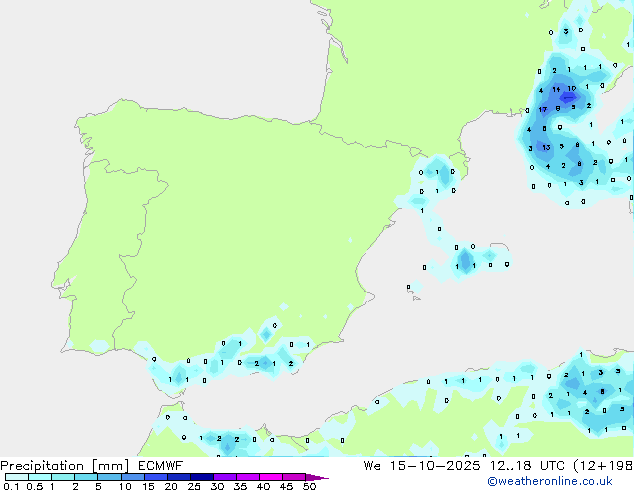This screenshot has height=490, width=634.
Task: Click the magenta swatch between 40 and 45
Action: [271, 477]
